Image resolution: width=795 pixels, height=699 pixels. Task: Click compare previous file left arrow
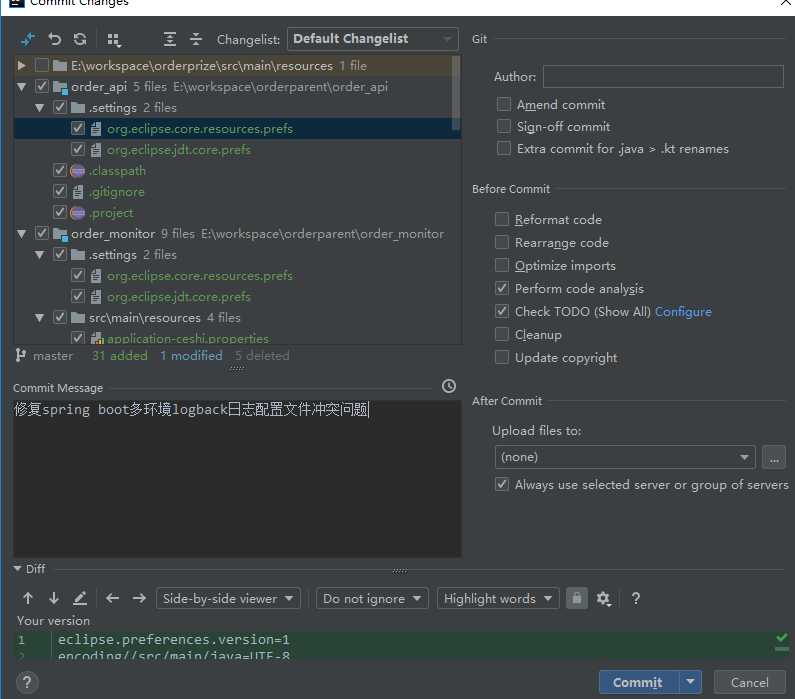pyautogui.click(x=113, y=599)
